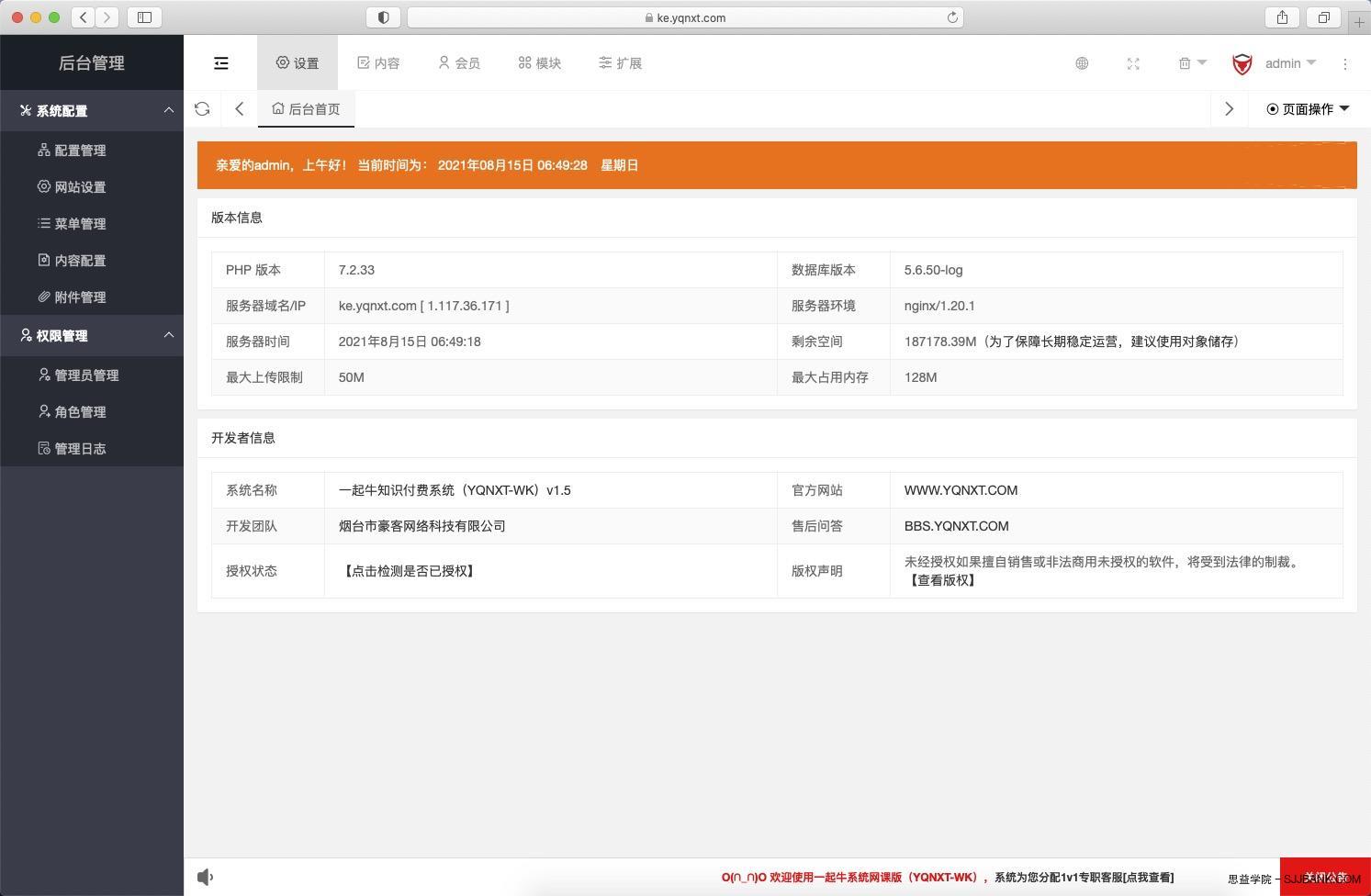Click 【点击检测是否已授权】 link

tap(409, 571)
